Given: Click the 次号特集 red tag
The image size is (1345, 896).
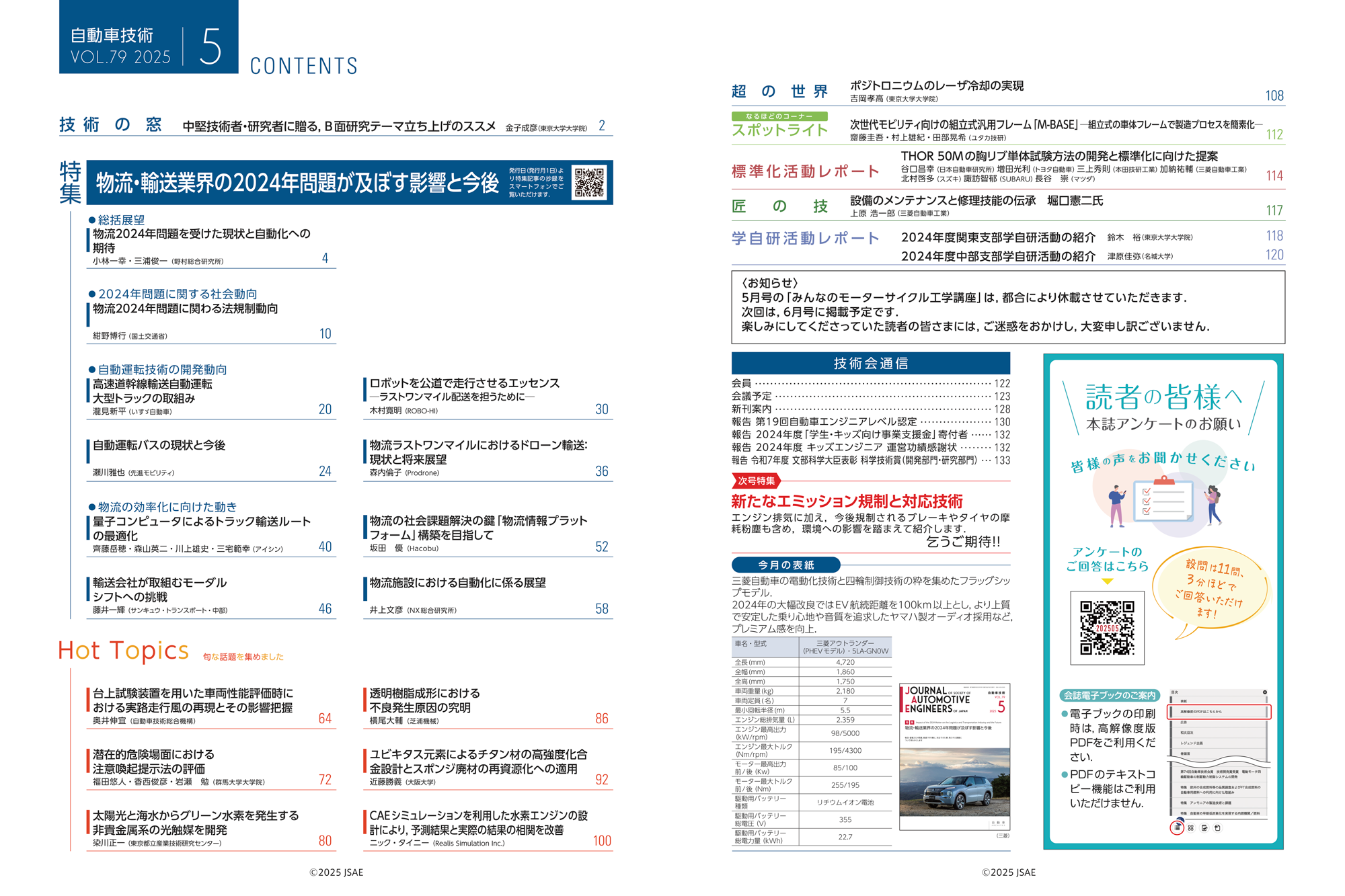Looking at the screenshot, I should [756, 481].
